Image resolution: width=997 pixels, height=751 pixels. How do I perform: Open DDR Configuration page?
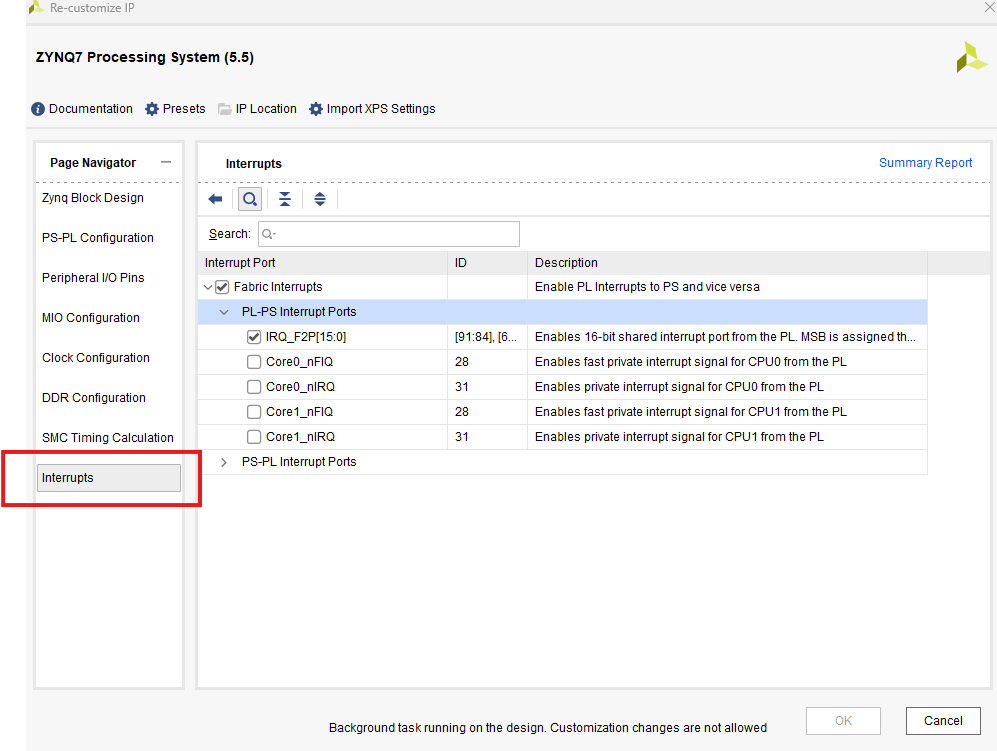pyautogui.click(x=93, y=398)
